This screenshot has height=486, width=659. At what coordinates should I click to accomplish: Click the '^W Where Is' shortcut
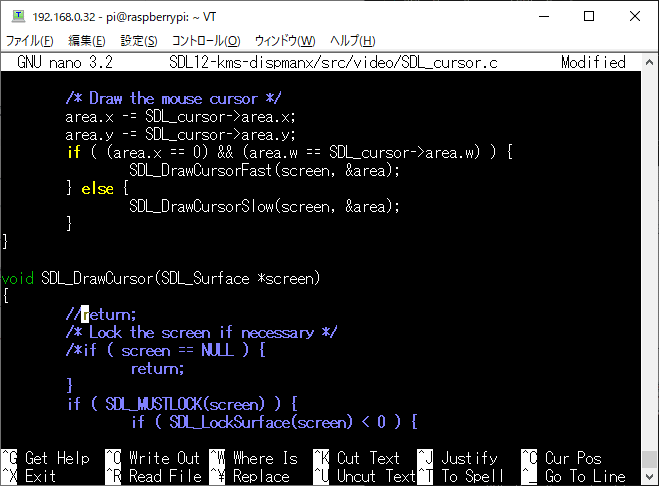click(254, 458)
